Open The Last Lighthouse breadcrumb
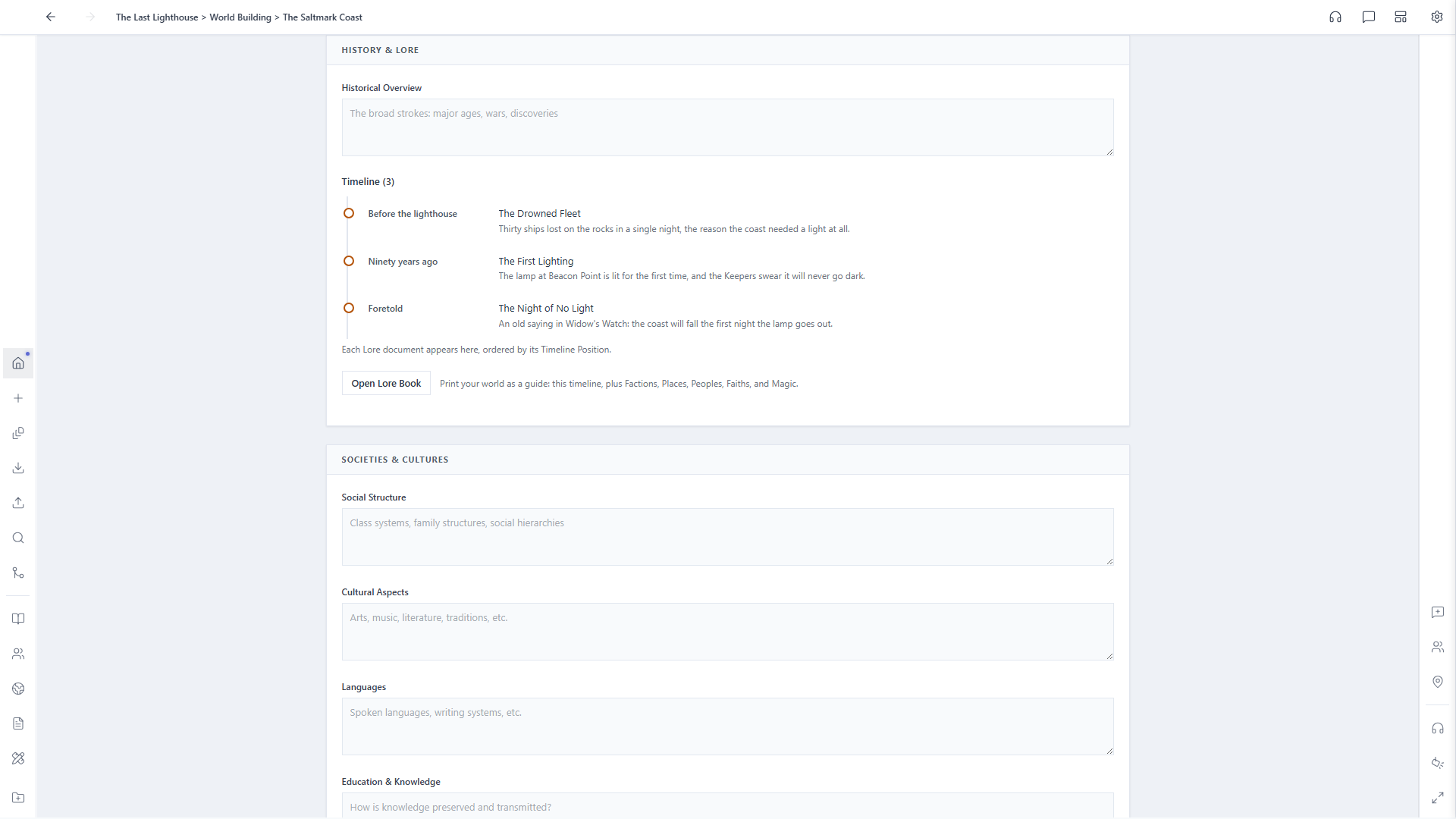The image size is (1456, 819). click(x=157, y=17)
